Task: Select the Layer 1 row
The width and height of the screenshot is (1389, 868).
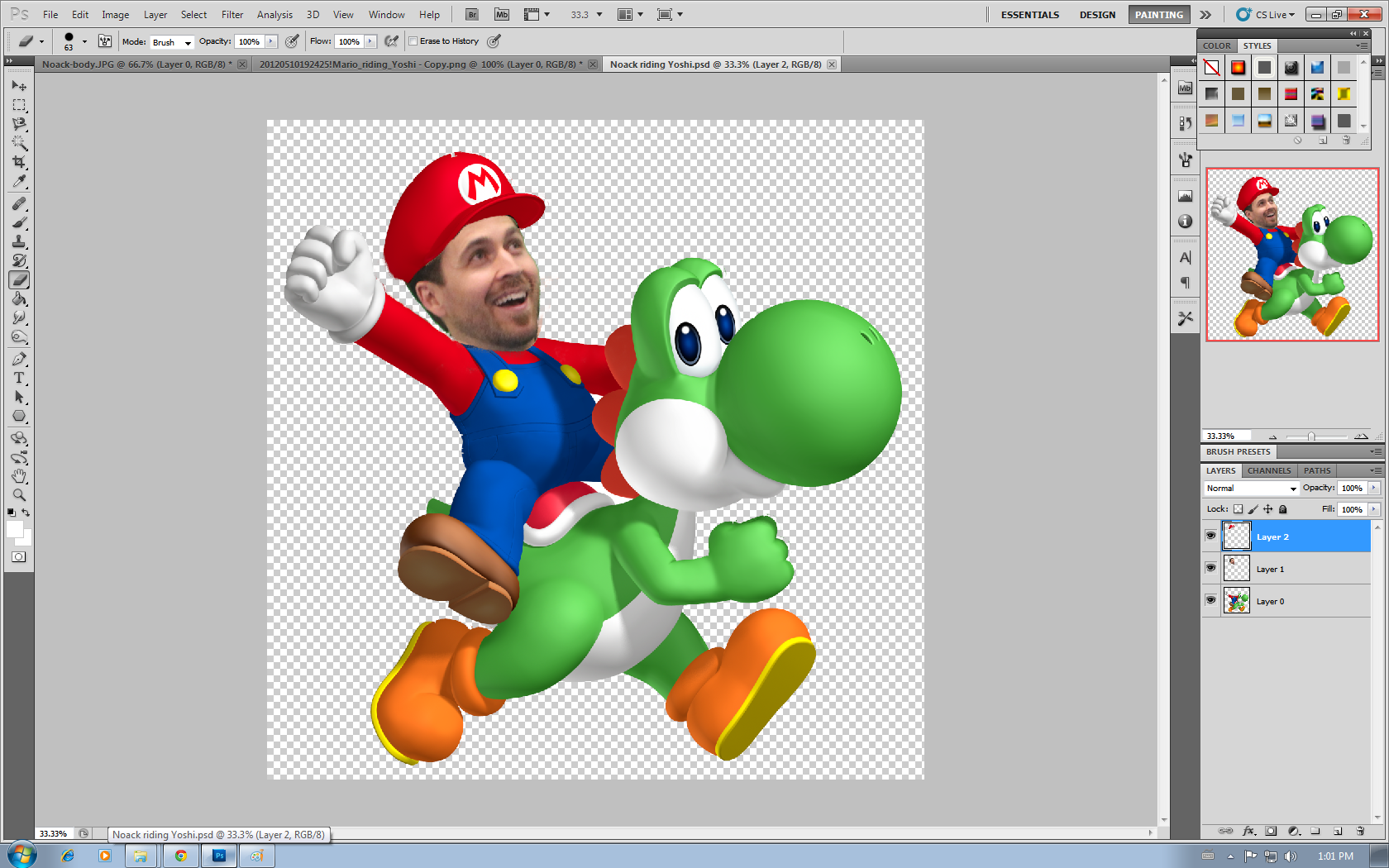Action: 1286,569
